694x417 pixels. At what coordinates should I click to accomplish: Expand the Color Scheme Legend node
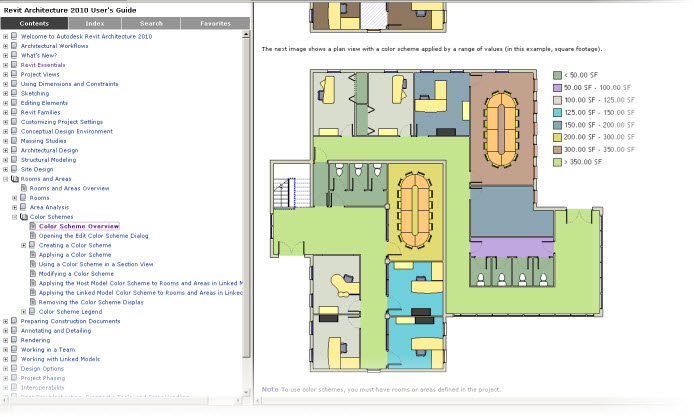tap(23, 312)
